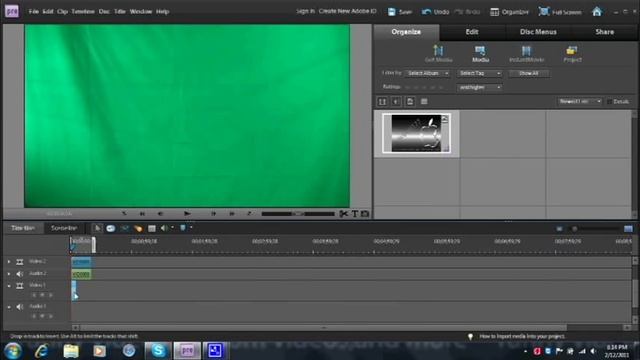
Task: Expand the Audio 2 track arrow
Action: pyautogui.click(x=9, y=274)
